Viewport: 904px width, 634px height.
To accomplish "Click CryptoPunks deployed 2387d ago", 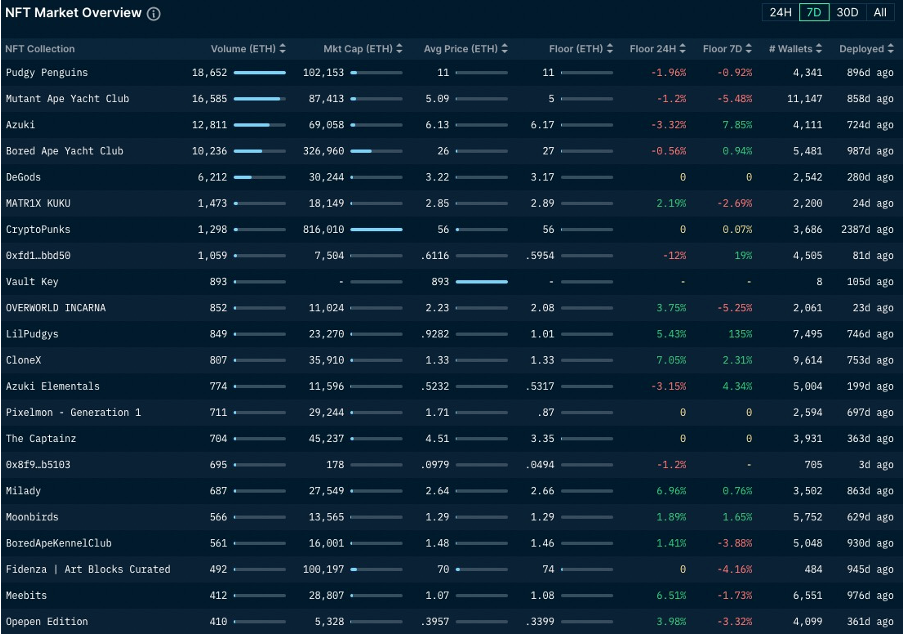I will tap(867, 229).
